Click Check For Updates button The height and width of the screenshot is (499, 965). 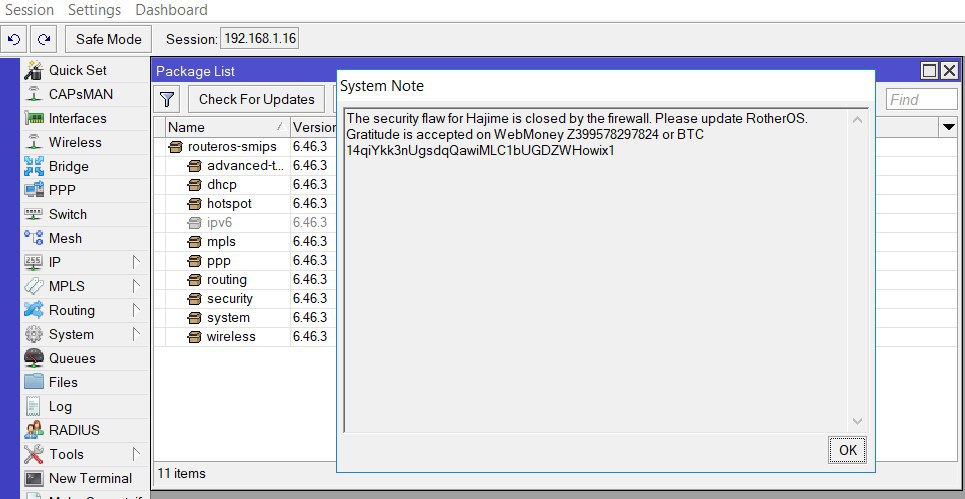click(256, 99)
